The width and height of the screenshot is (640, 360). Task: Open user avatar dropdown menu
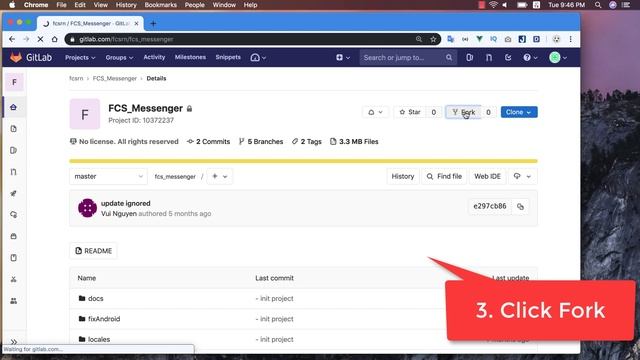(x=558, y=58)
